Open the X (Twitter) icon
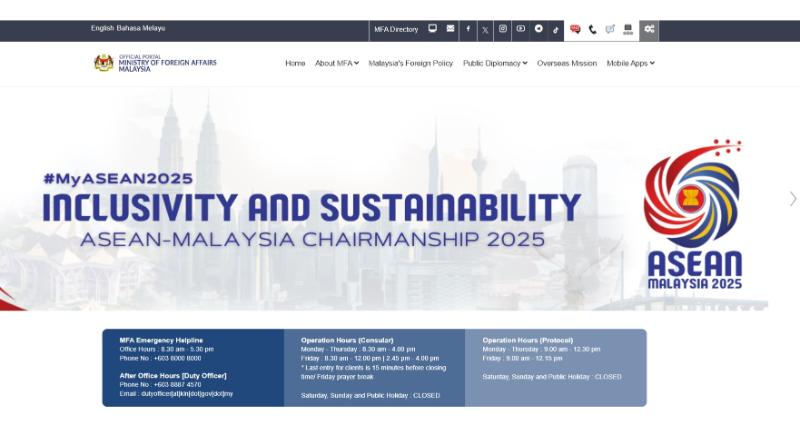The image size is (800, 445). click(485, 30)
